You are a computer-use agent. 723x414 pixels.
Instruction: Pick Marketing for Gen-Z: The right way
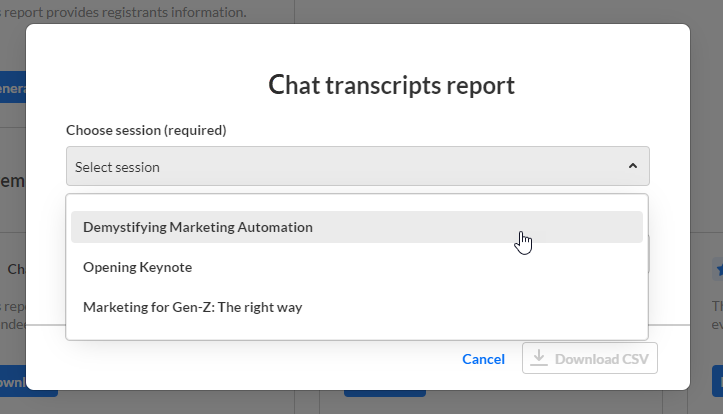(192, 307)
